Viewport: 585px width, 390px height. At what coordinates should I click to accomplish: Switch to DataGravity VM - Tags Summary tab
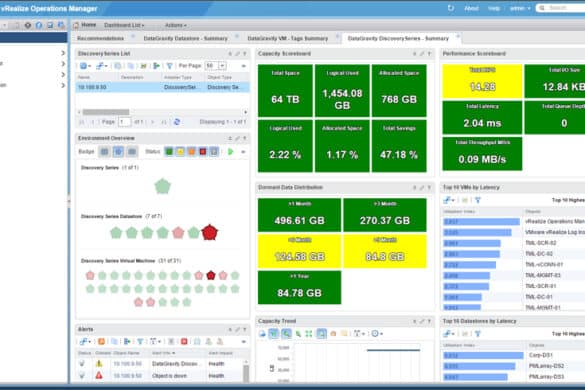(x=288, y=38)
